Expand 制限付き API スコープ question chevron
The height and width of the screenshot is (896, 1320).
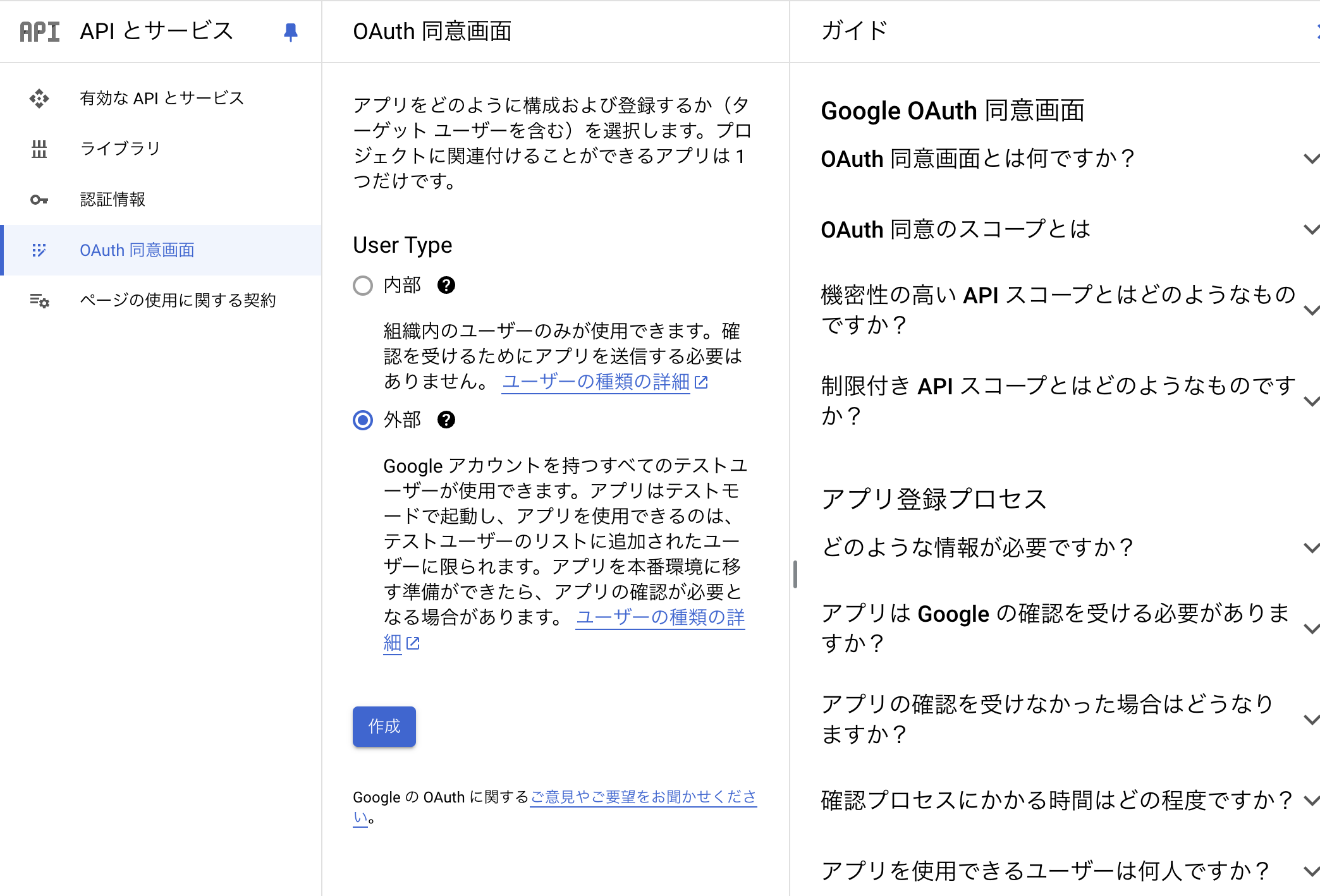point(1311,401)
